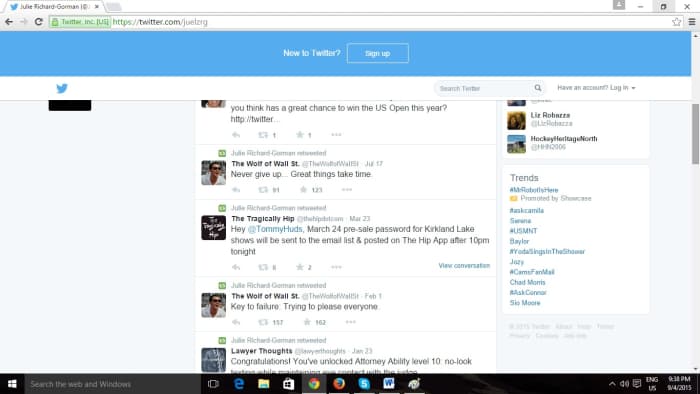Open the Chrome menu
This screenshot has height=394, width=700.
(692, 21)
